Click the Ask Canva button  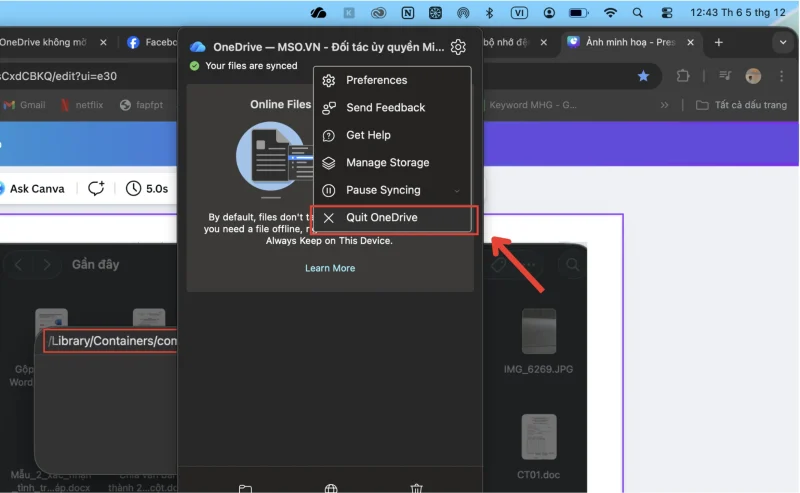point(32,189)
